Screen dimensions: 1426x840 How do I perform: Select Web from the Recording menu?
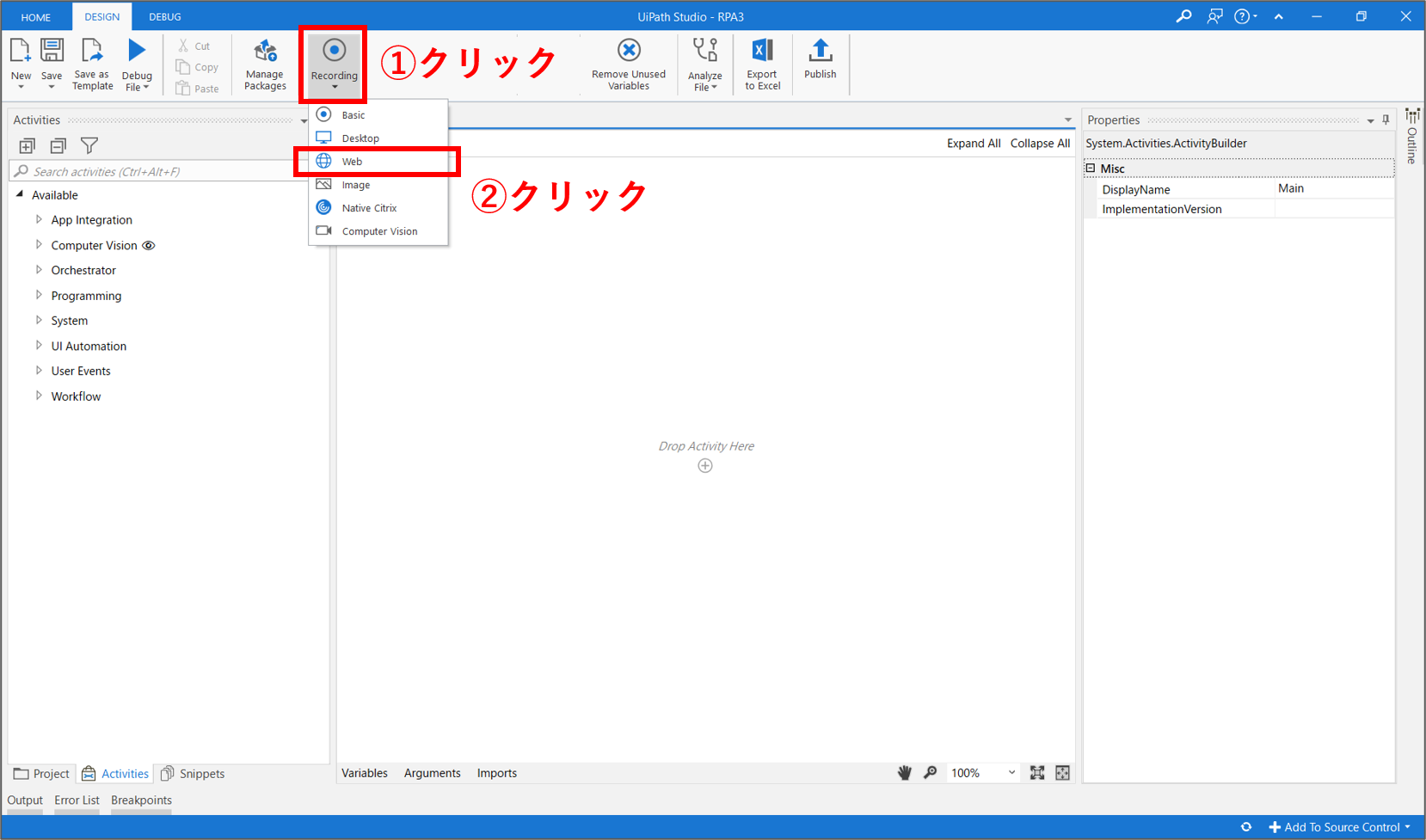pyautogui.click(x=353, y=162)
